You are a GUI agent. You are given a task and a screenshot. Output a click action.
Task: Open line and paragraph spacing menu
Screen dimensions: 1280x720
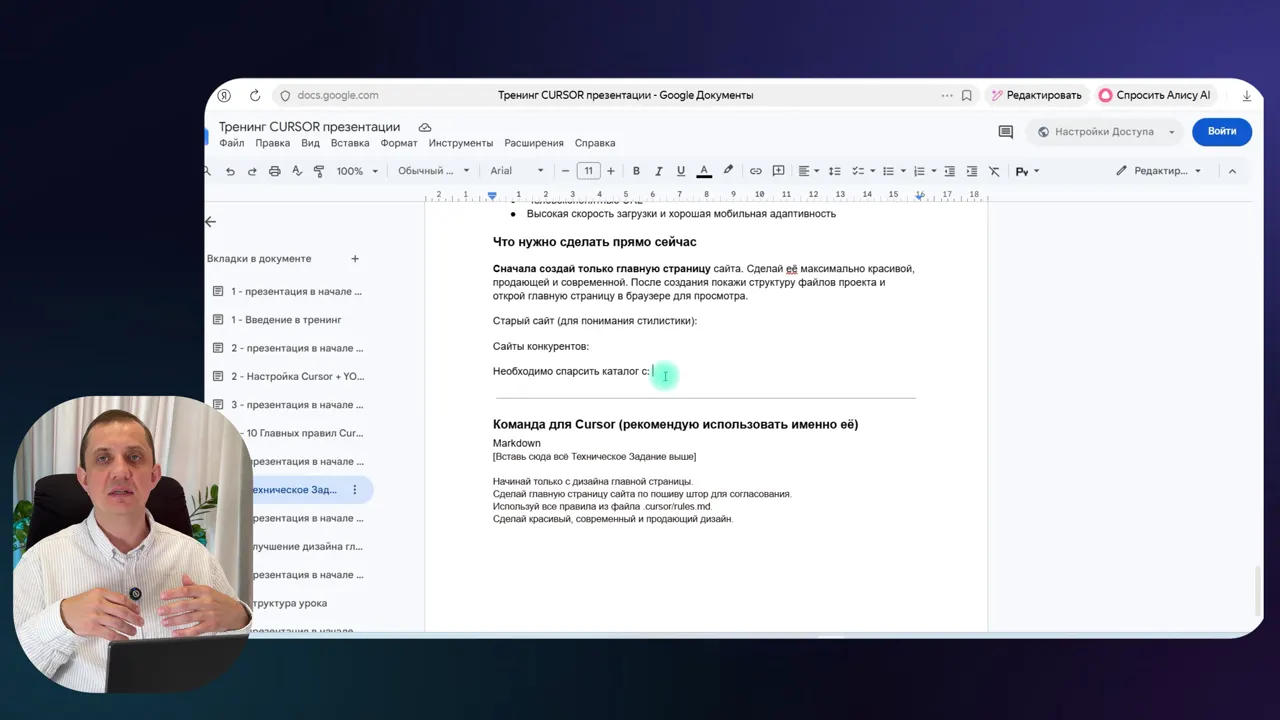point(835,171)
